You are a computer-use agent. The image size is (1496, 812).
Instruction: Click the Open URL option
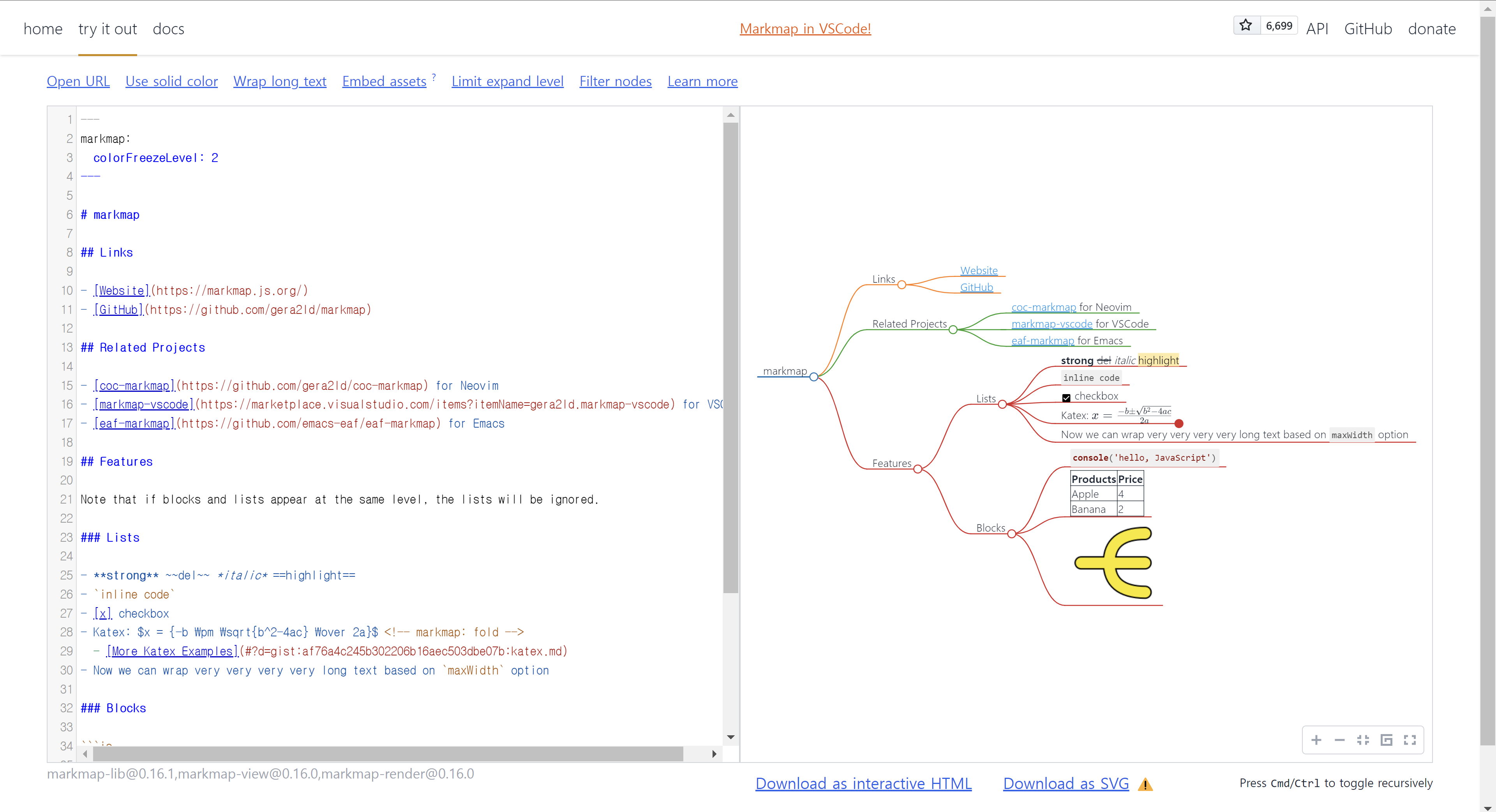[x=78, y=81]
